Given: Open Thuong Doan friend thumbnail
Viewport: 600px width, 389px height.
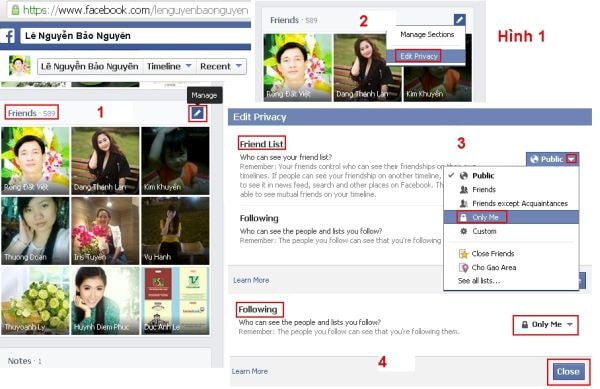Looking at the screenshot, I should click(35, 231).
